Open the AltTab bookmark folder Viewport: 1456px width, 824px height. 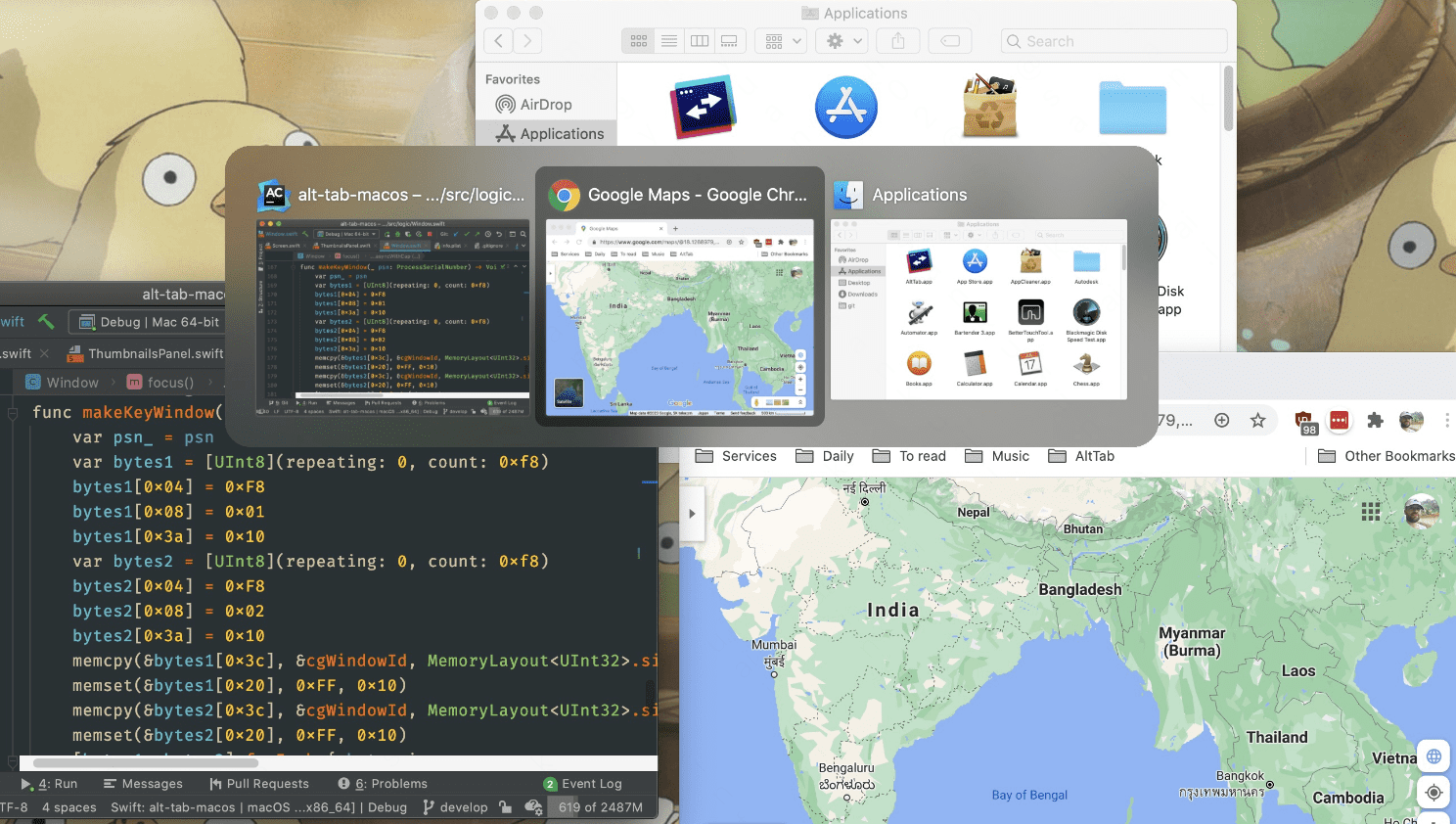[1081, 456]
